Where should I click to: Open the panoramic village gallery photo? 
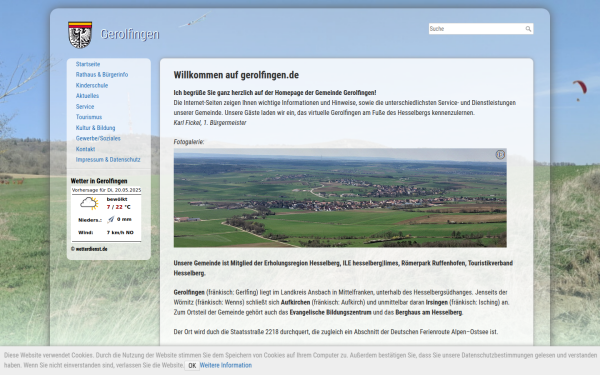pyautogui.click(x=340, y=198)
